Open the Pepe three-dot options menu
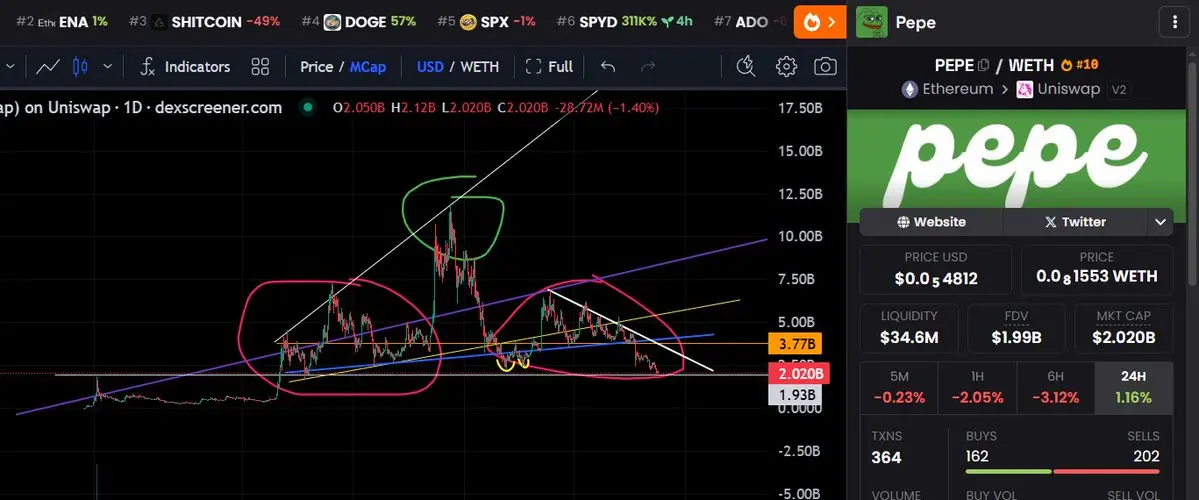Image resolution: width=1199 pixels, height=500 pixels. [x=1175, y=22]
